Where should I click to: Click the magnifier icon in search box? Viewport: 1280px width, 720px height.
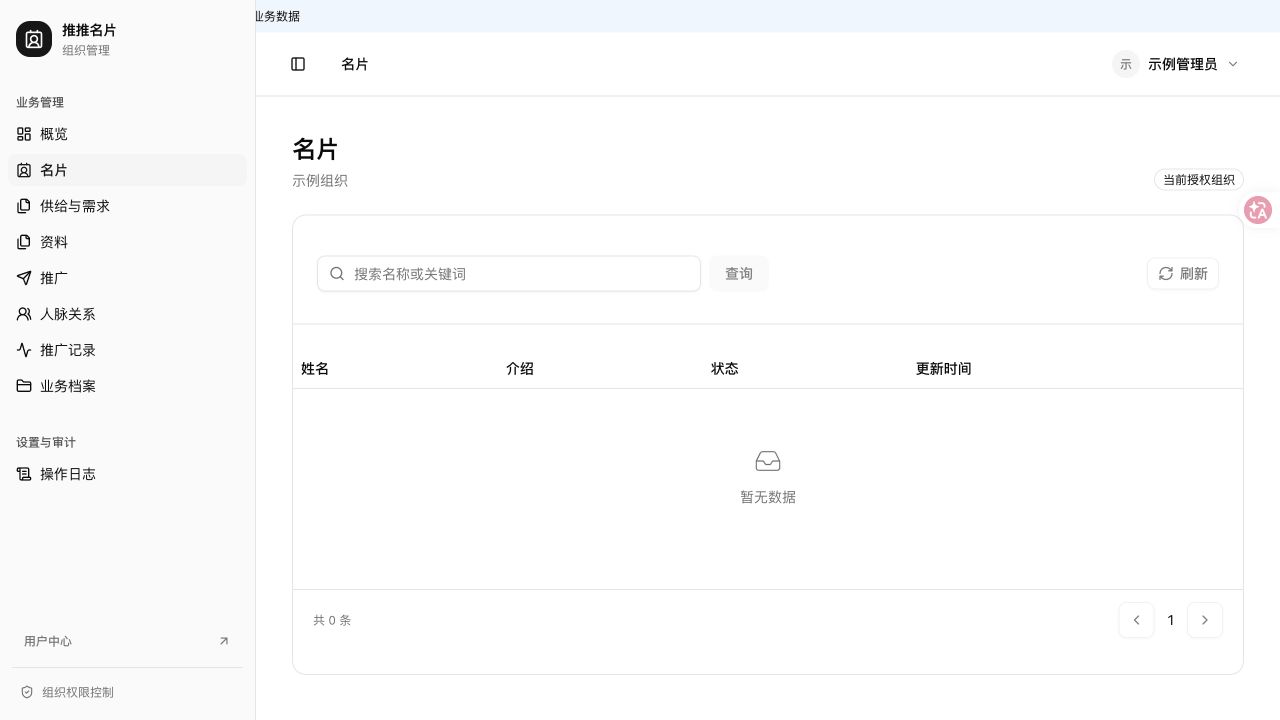pos(337,274)
